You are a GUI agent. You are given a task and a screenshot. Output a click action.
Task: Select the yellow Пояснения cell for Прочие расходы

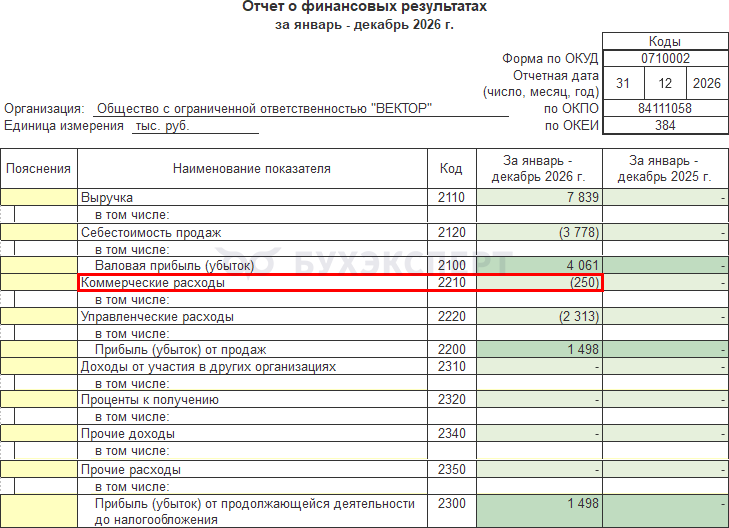pos(39,469)
